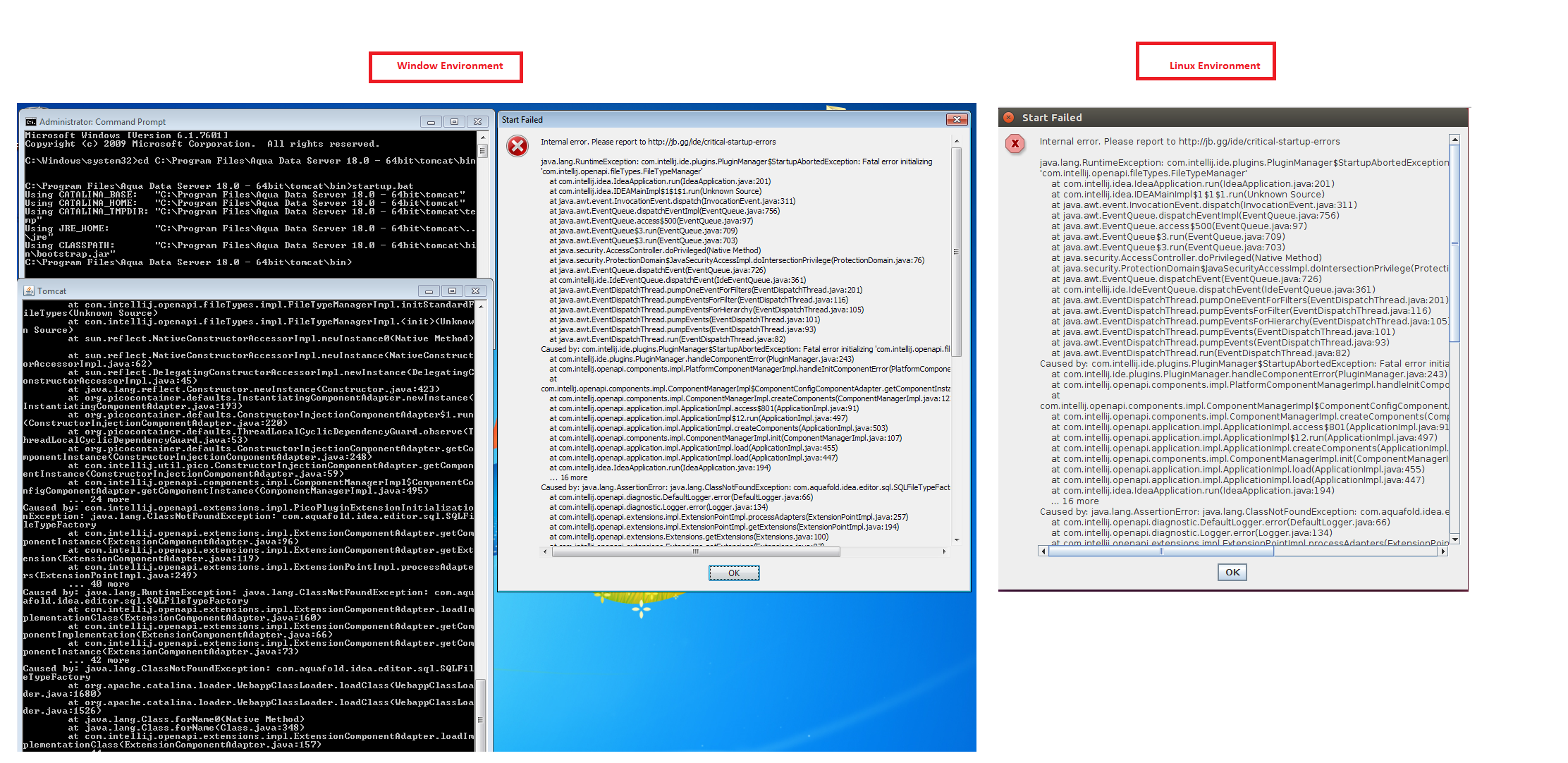Viewport: 1568px width, 763px height.
Task: Click scroll-left arrow in Windows dialog horizontal scrollbar
Action: click(545, 552)
